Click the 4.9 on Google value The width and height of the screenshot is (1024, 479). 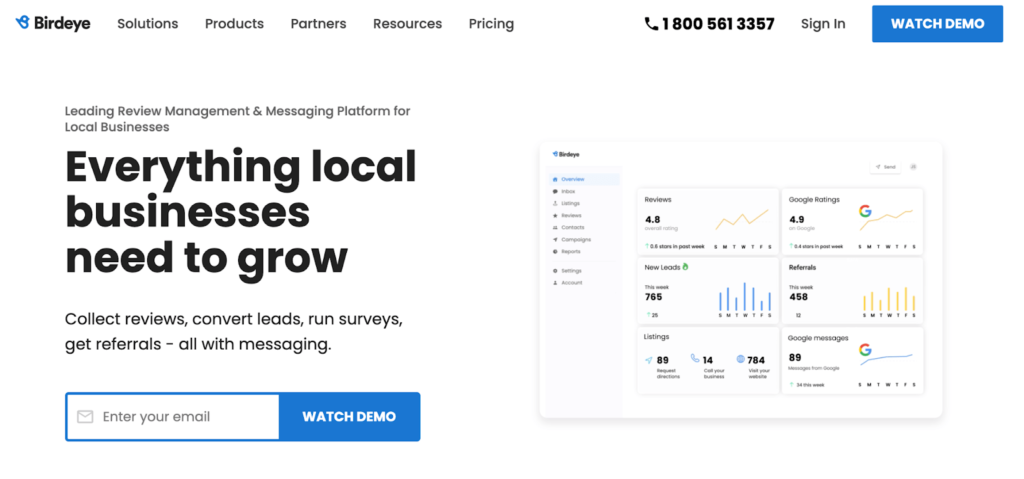pyautogui.click(x=796, y=220)
